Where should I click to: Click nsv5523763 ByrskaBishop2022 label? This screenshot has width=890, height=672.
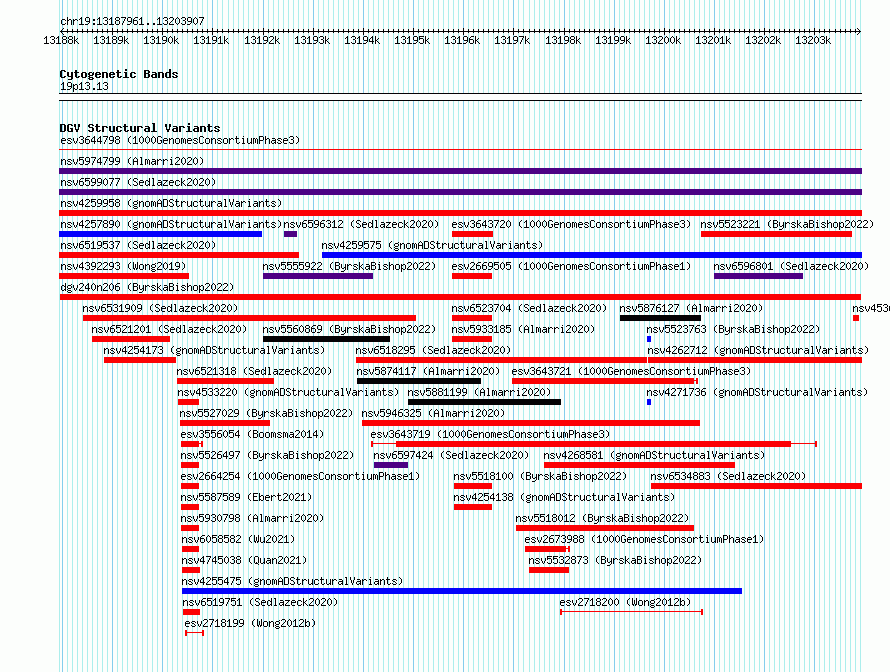point(733,329)
